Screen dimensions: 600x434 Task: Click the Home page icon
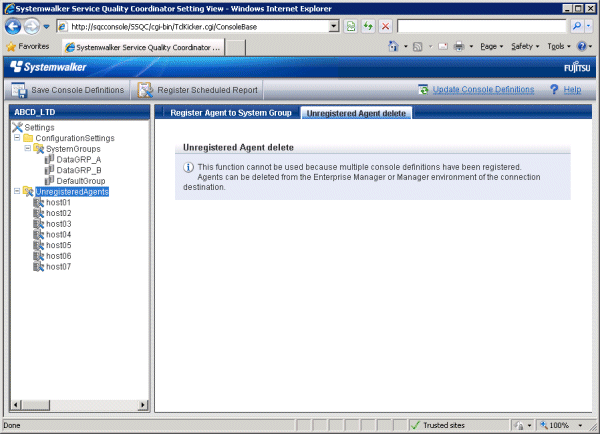(x=393, y=46)
